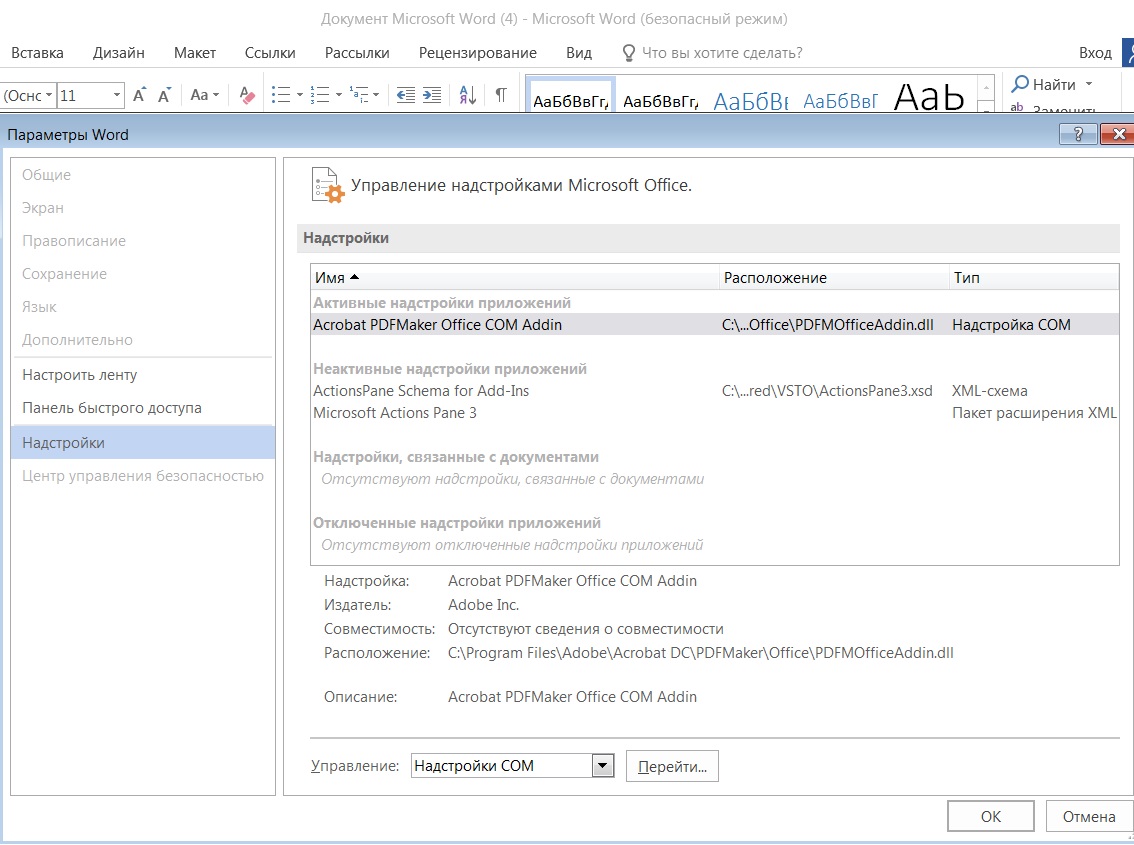The height and width of the screenshot is (845, 1134).
Task: Click the numbered list icon
Action: (x=320, y=95)
